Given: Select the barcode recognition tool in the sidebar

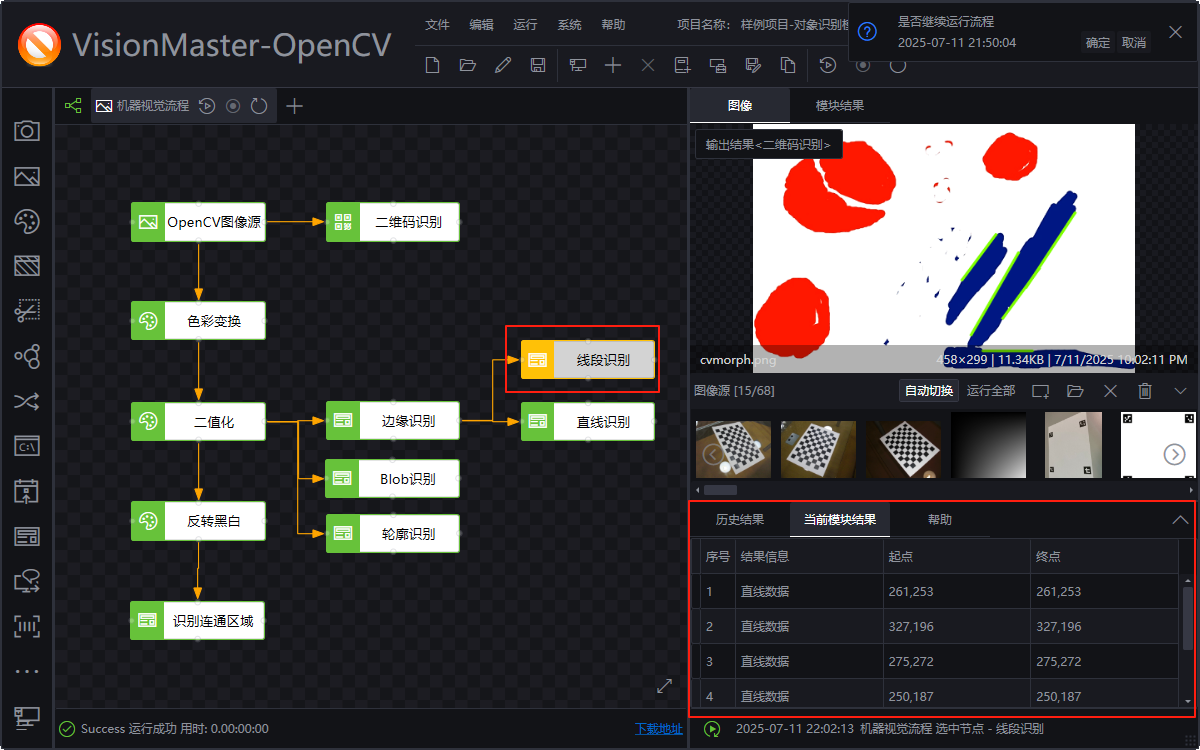Looking at the screenshot, I should (x=26, y=626).
